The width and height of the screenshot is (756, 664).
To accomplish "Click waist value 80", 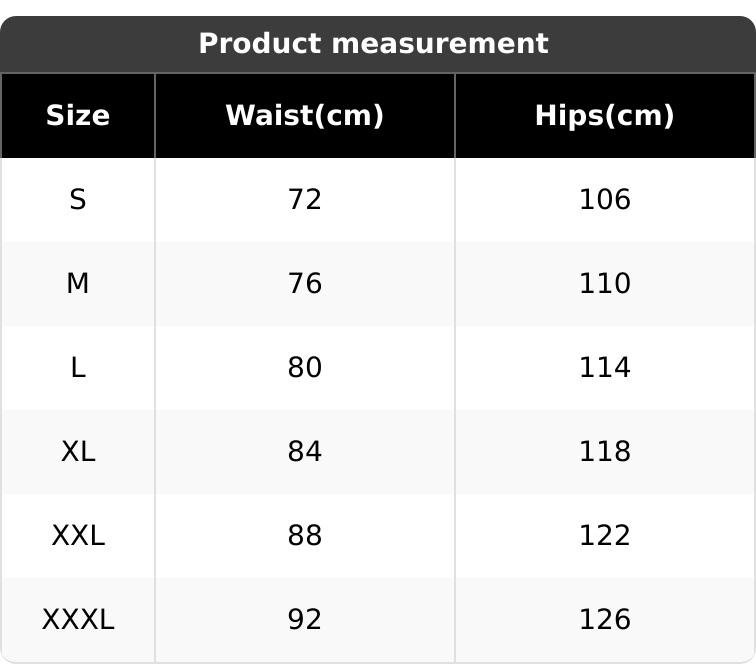I will pyautogui.click(x=305, y=368).
